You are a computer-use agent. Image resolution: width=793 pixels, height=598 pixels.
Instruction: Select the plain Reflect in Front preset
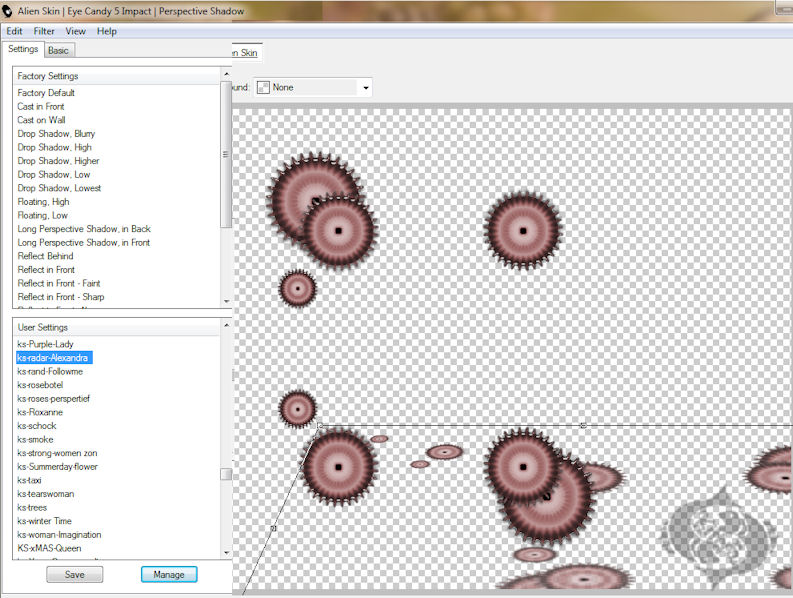coord(46,270)
